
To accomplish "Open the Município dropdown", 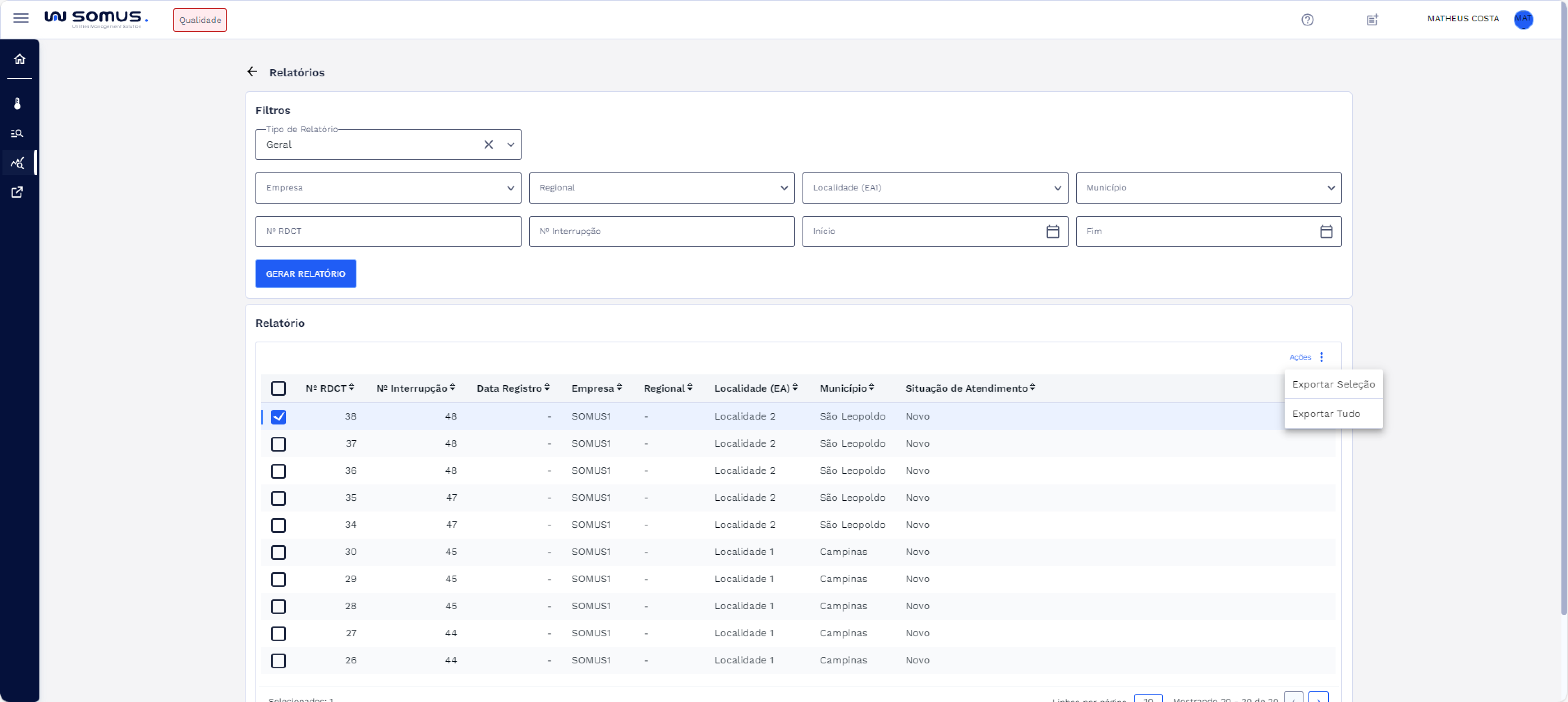I will tap(1208, 188).
